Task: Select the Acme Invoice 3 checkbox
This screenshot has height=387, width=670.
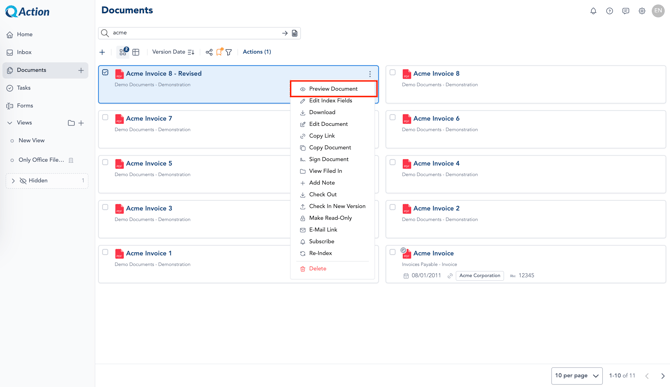Action: [x=105, y=207]
